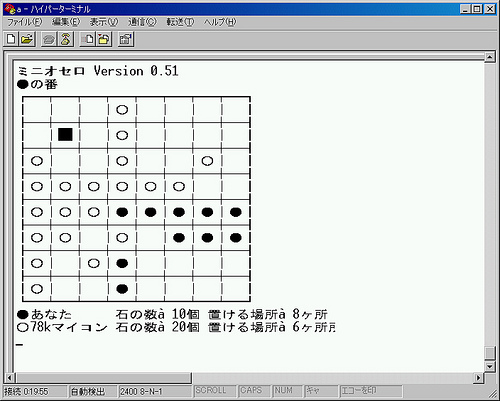Open the ヘルプ(H) menu
This screenshot has height=401, width=500.
(220, 22)
